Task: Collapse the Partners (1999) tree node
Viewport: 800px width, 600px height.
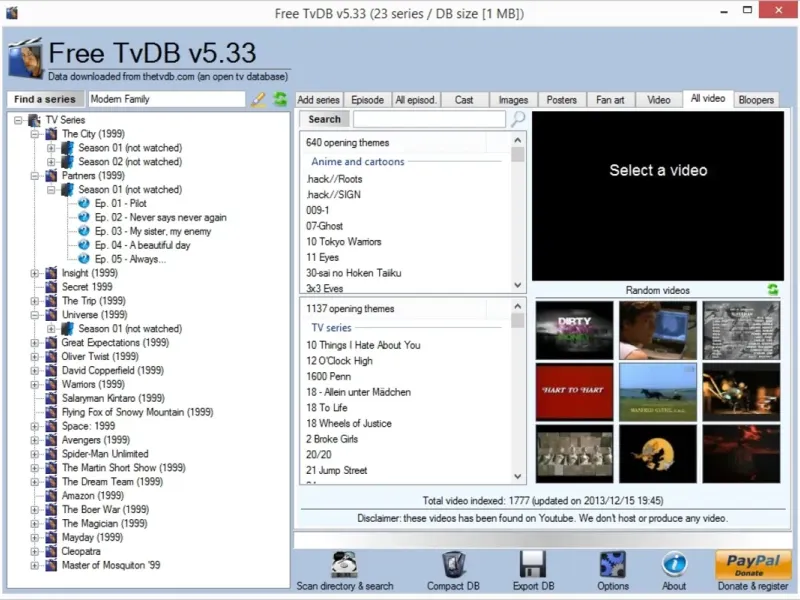Action: click(36, 176)
